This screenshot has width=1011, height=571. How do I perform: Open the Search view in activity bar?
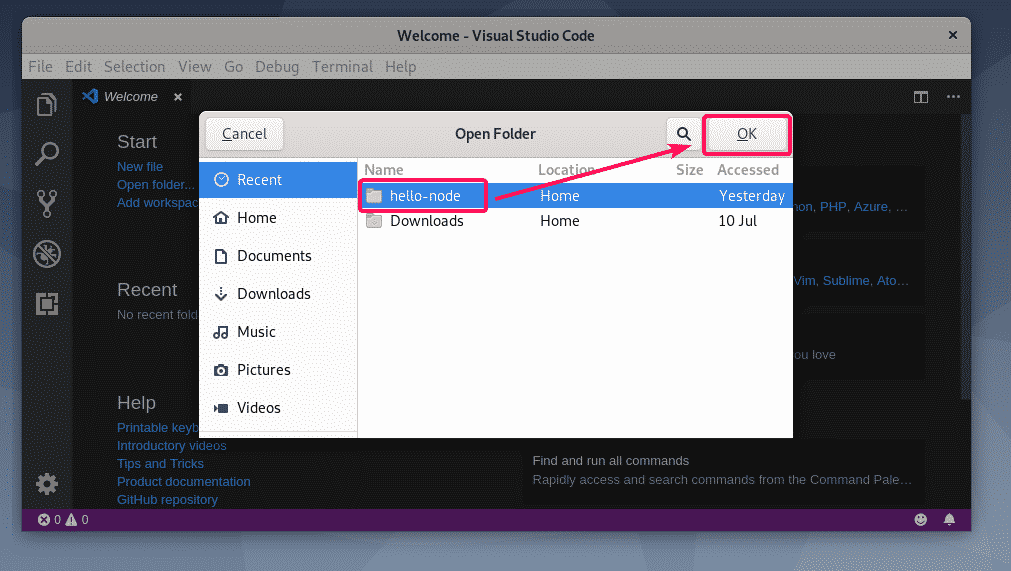click(x=47, y=154)
